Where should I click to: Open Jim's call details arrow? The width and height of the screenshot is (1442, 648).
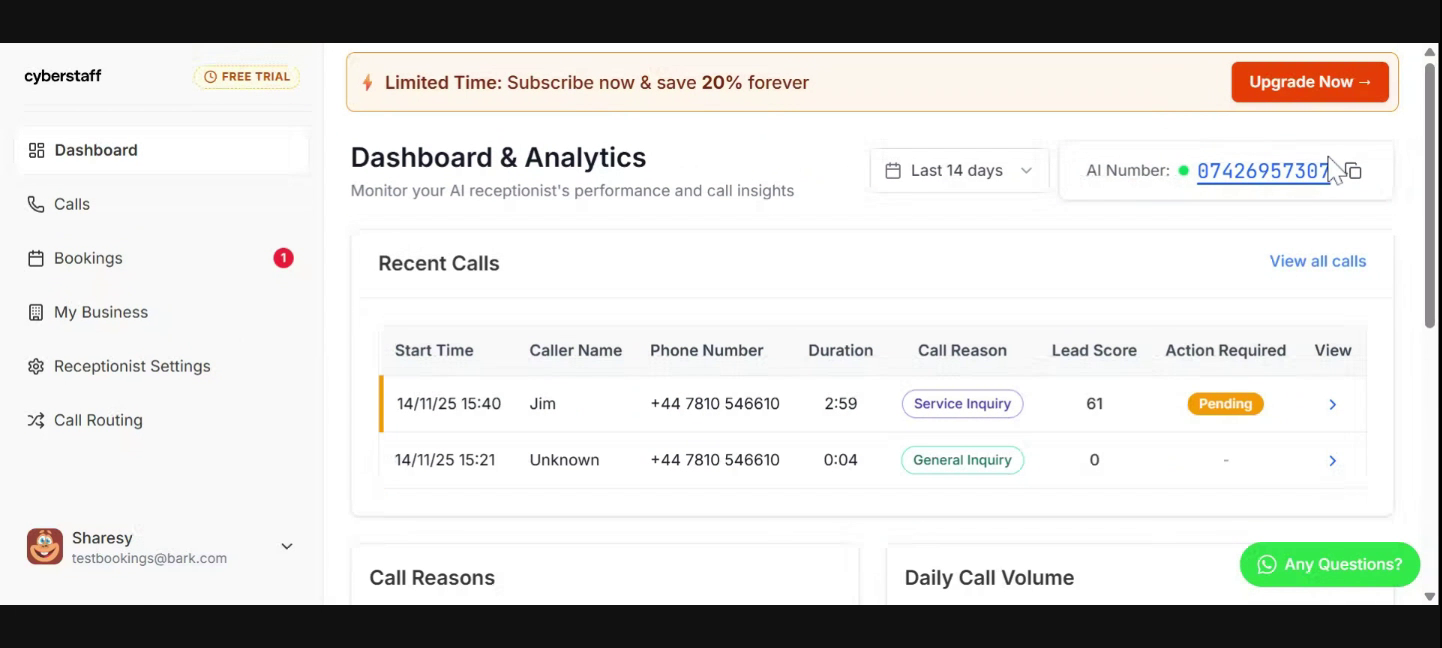(1332, 405)
